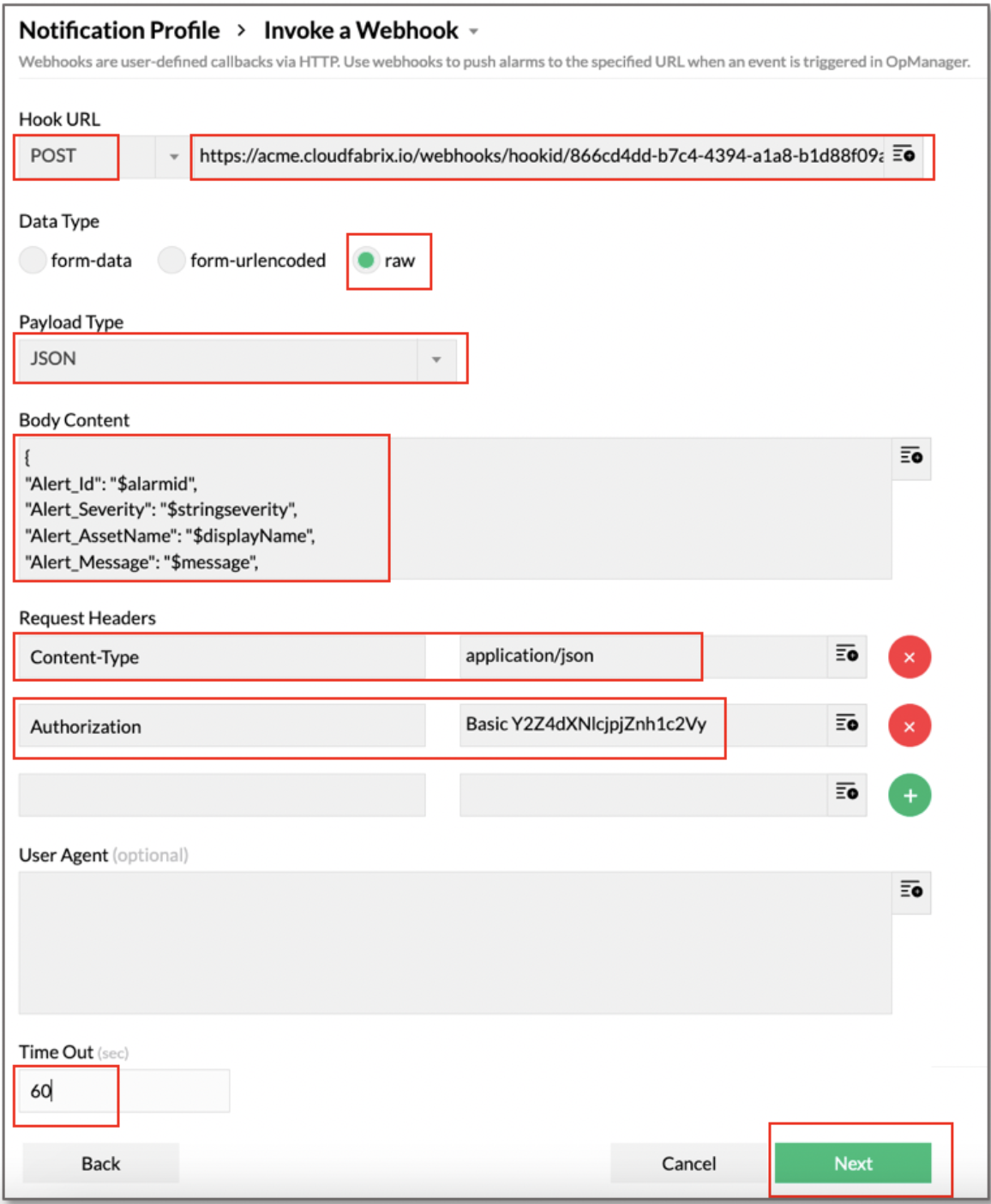This screenshot has width=991, height=1204.
Task: Delete the Content-Type header with the red X
Action: tap(910, 656)
